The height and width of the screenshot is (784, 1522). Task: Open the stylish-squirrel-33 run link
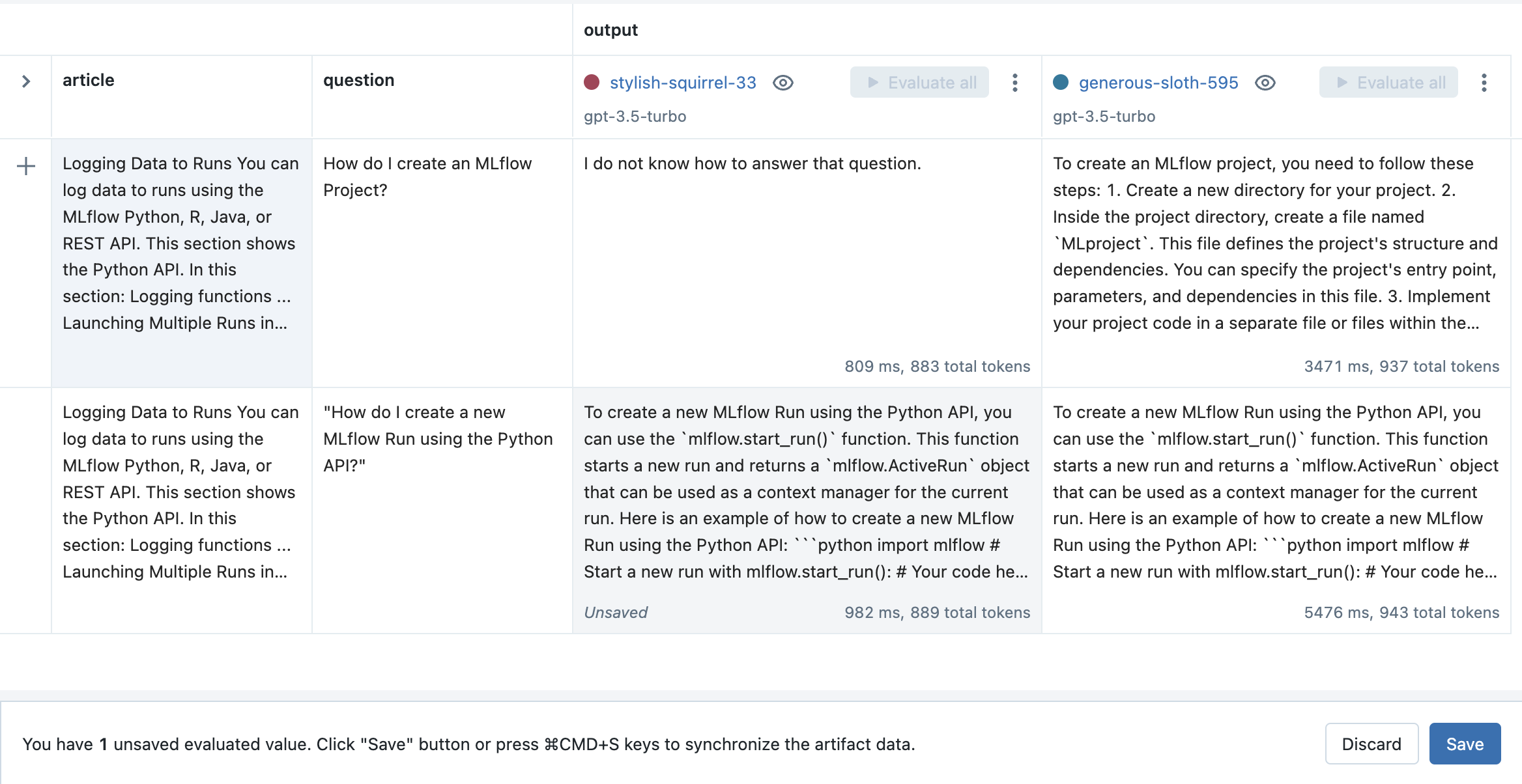point(683,83)
